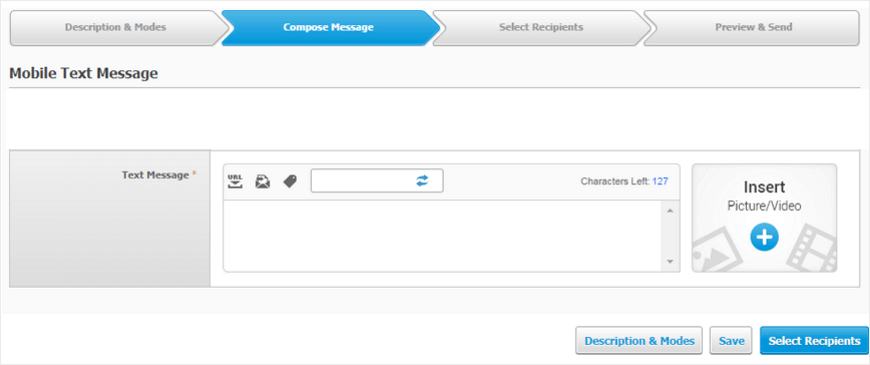Click the insert URL icon
Image resolution: width=870 pixels, height=365 pixels.
(x=236, y=181)
